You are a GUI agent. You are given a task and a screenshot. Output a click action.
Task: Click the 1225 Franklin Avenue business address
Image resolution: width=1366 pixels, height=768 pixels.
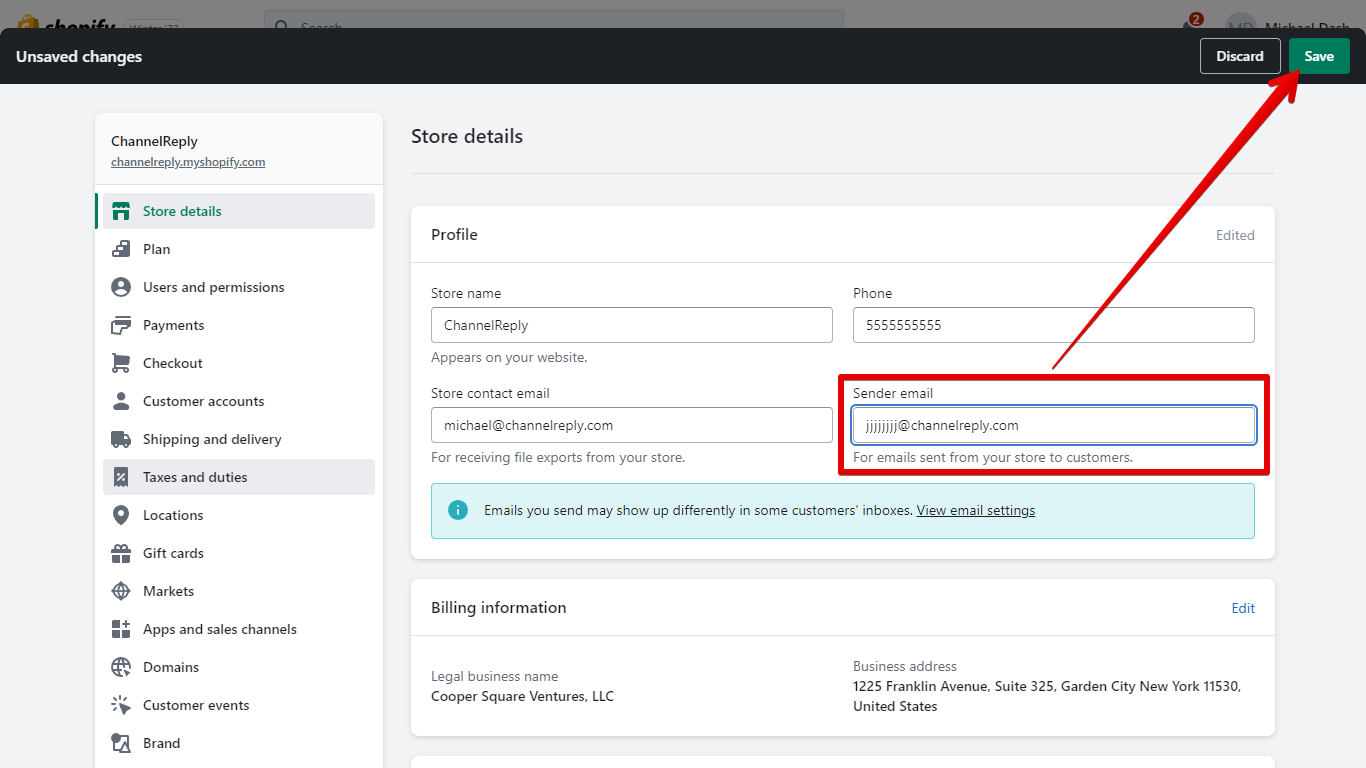pos(1047,696)
